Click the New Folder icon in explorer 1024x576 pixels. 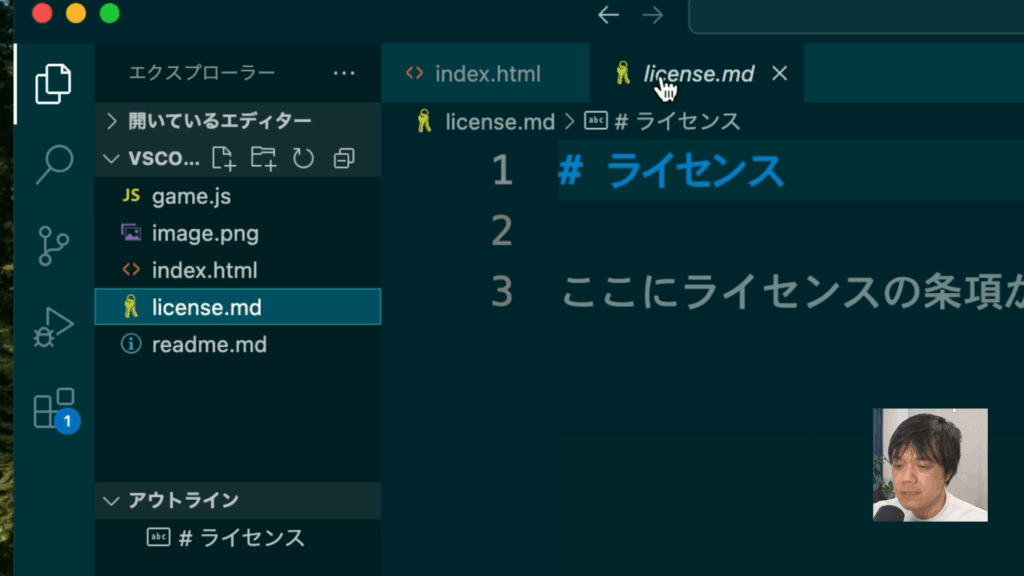click(263, 158)
